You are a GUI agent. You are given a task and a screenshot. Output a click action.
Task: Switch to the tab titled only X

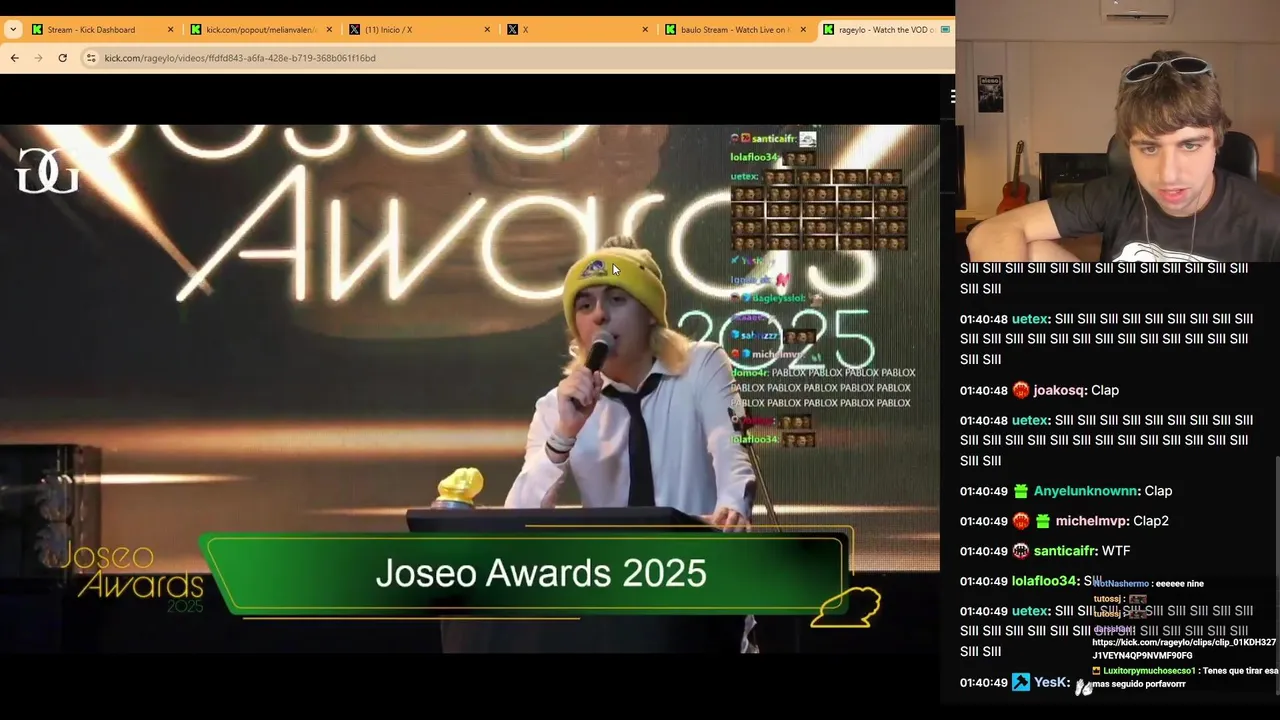point(578,29)
